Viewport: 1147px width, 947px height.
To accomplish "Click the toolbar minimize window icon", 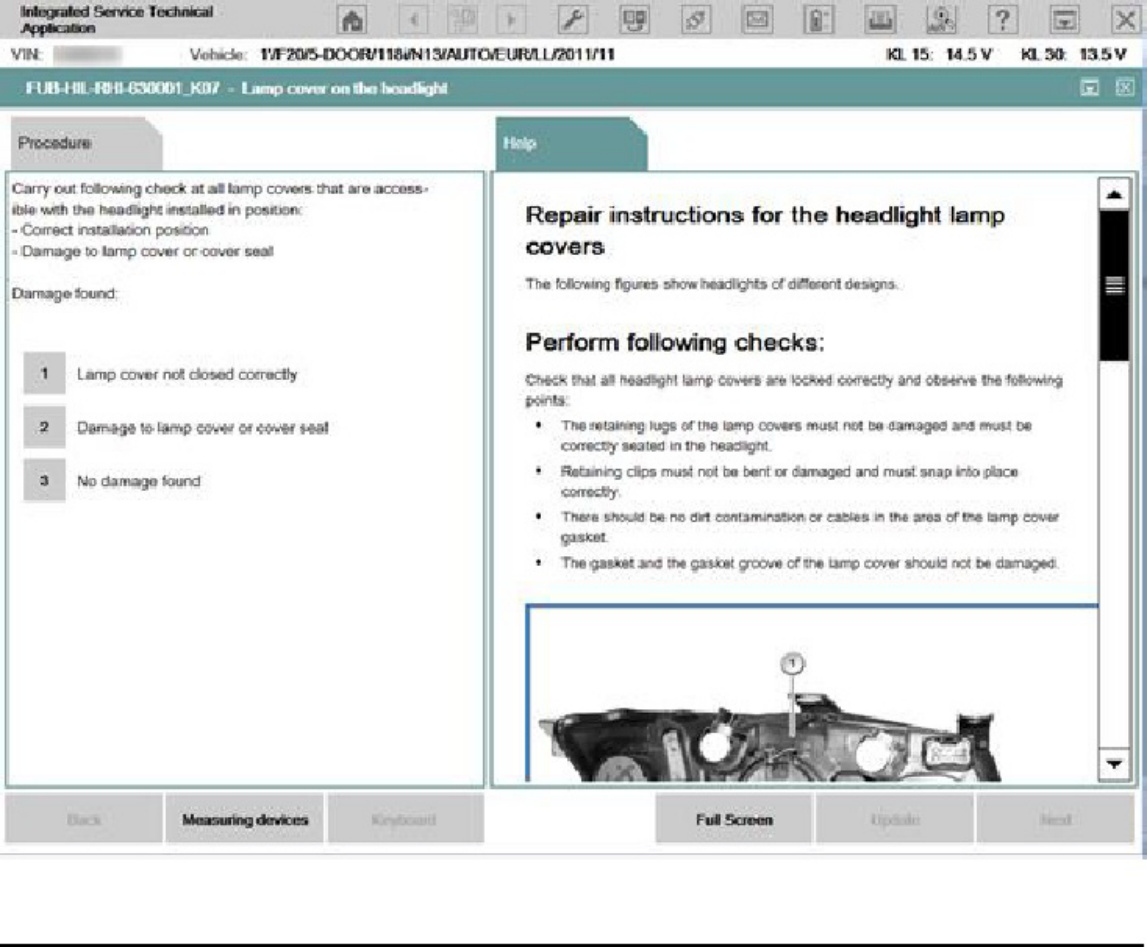I will click(x=1064, y=20).
